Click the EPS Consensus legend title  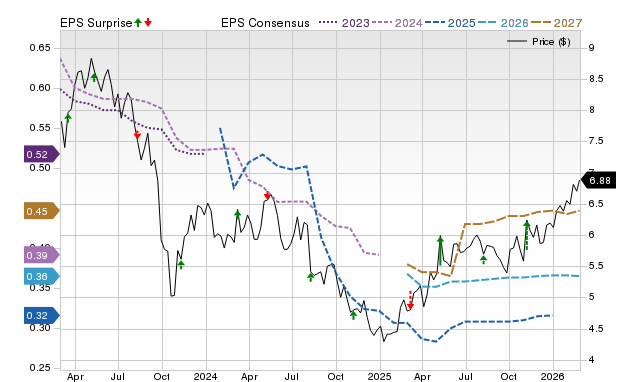pyautogui.click(x=265, y=23)
